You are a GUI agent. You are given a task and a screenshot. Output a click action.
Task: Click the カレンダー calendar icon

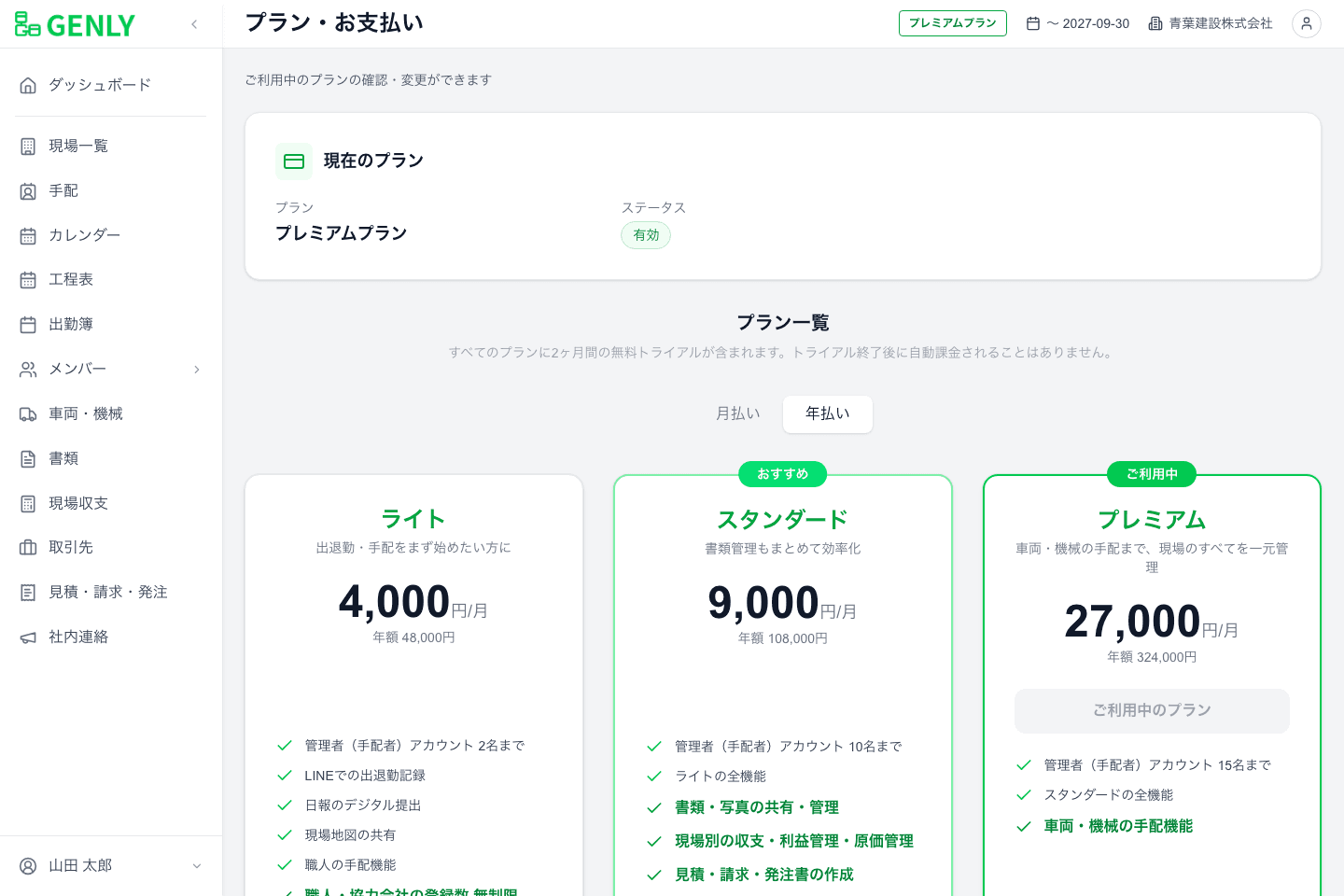[x=28, y=236]
